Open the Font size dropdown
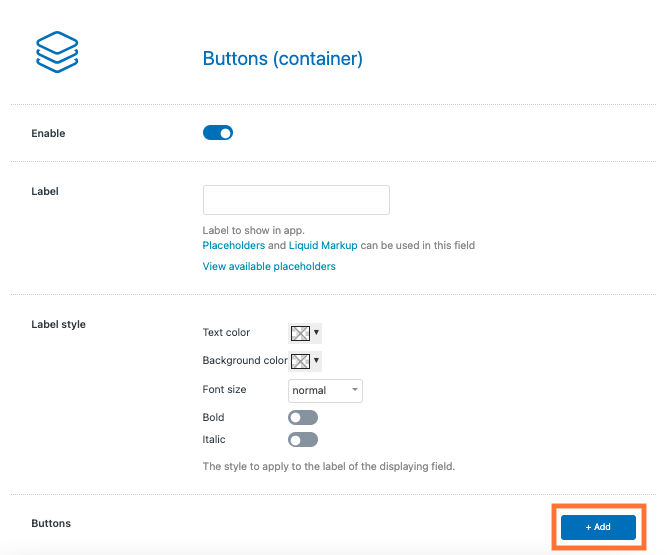This screenshot has width=669, height=555. coord(325,390)
